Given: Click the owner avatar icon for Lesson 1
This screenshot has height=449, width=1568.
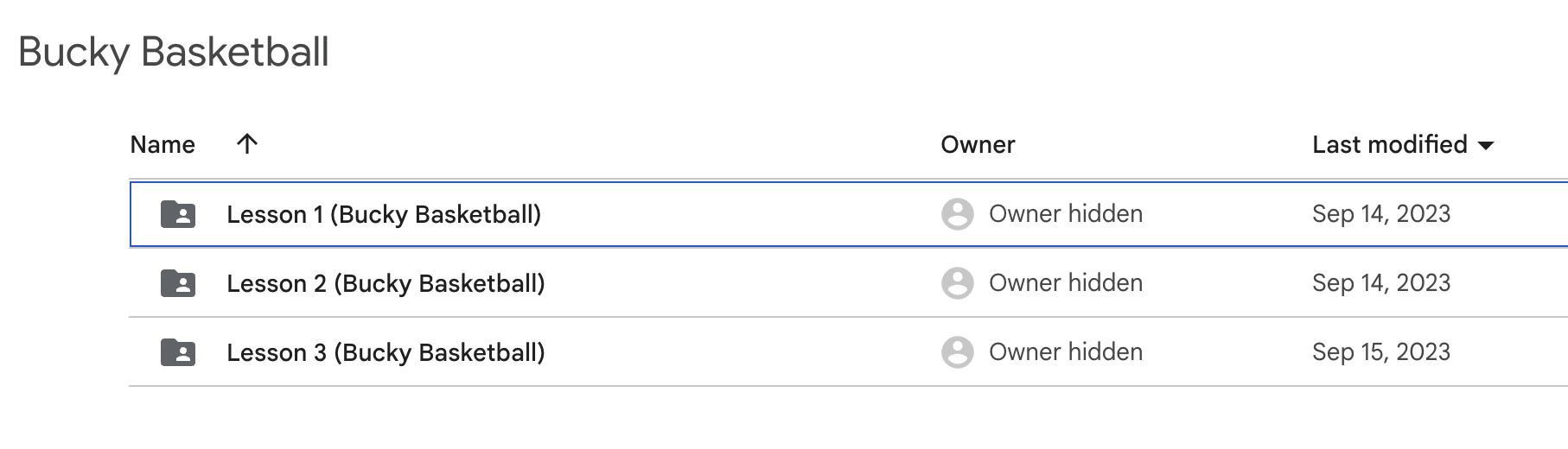Looking at the screenshot, I should coord(957,214).
